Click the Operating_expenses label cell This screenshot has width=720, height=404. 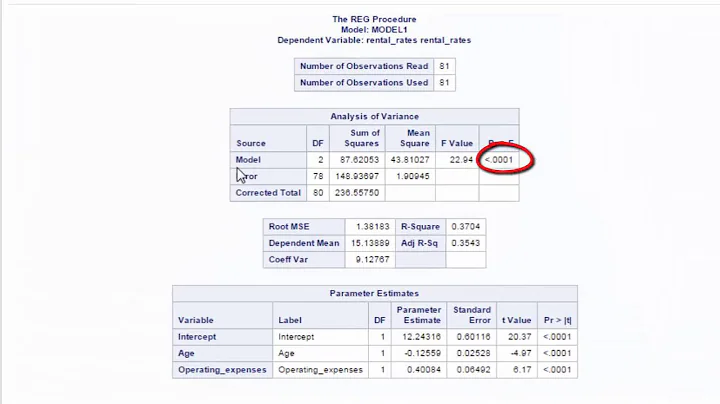click(321, 370)
